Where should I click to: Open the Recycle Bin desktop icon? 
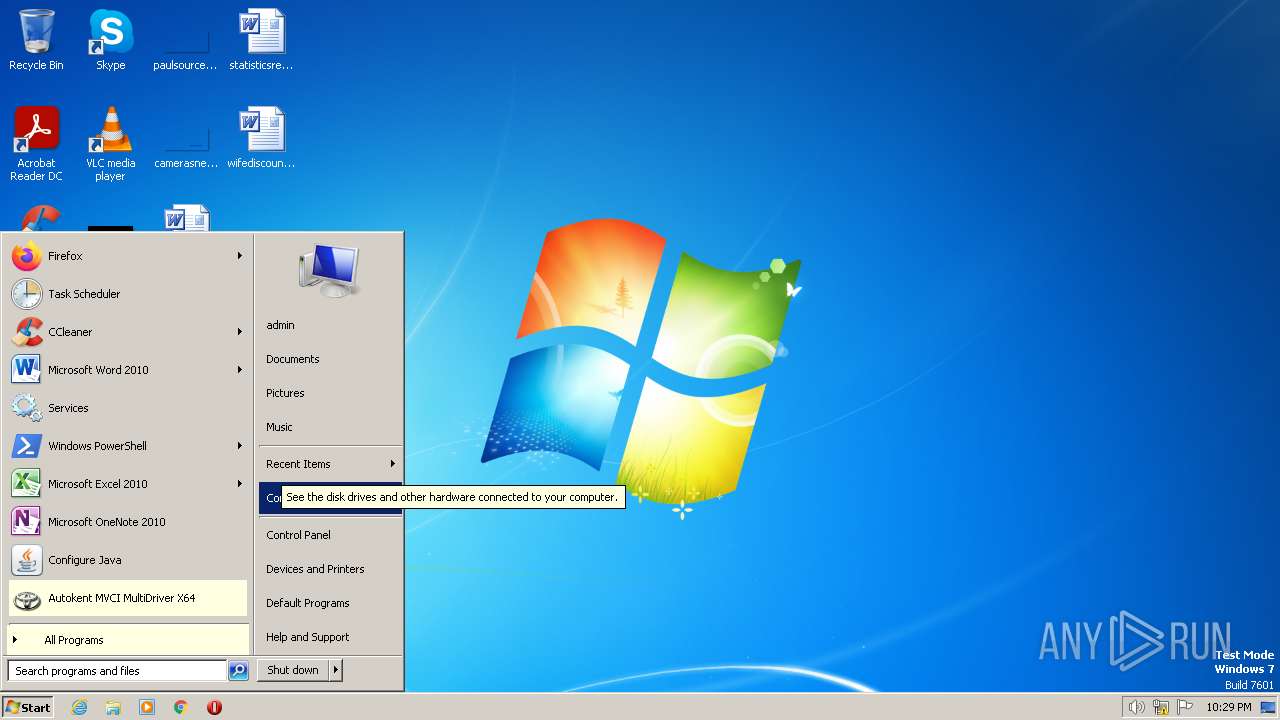[36, 40]
